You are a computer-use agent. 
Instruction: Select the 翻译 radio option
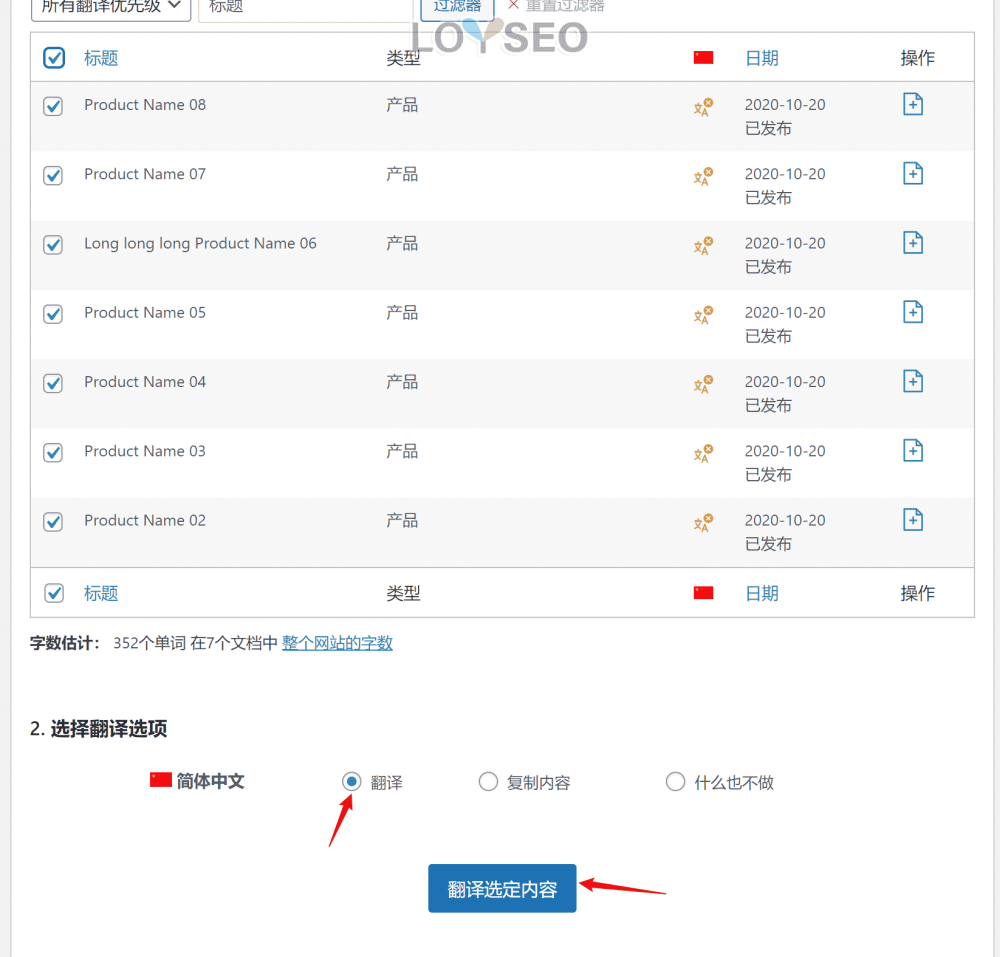(x=351, y=782)
